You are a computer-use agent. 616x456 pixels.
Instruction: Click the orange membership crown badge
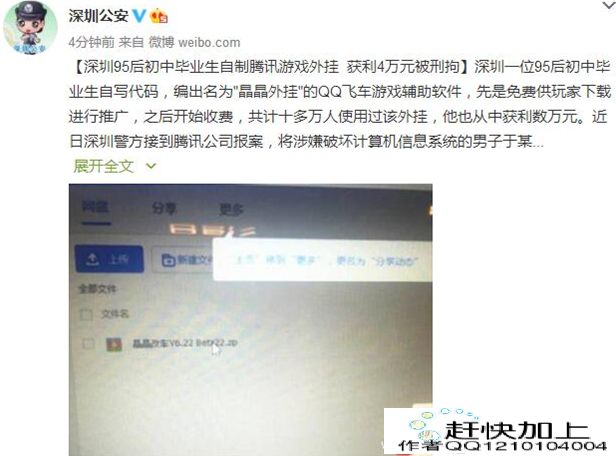[x=159, y=16]
